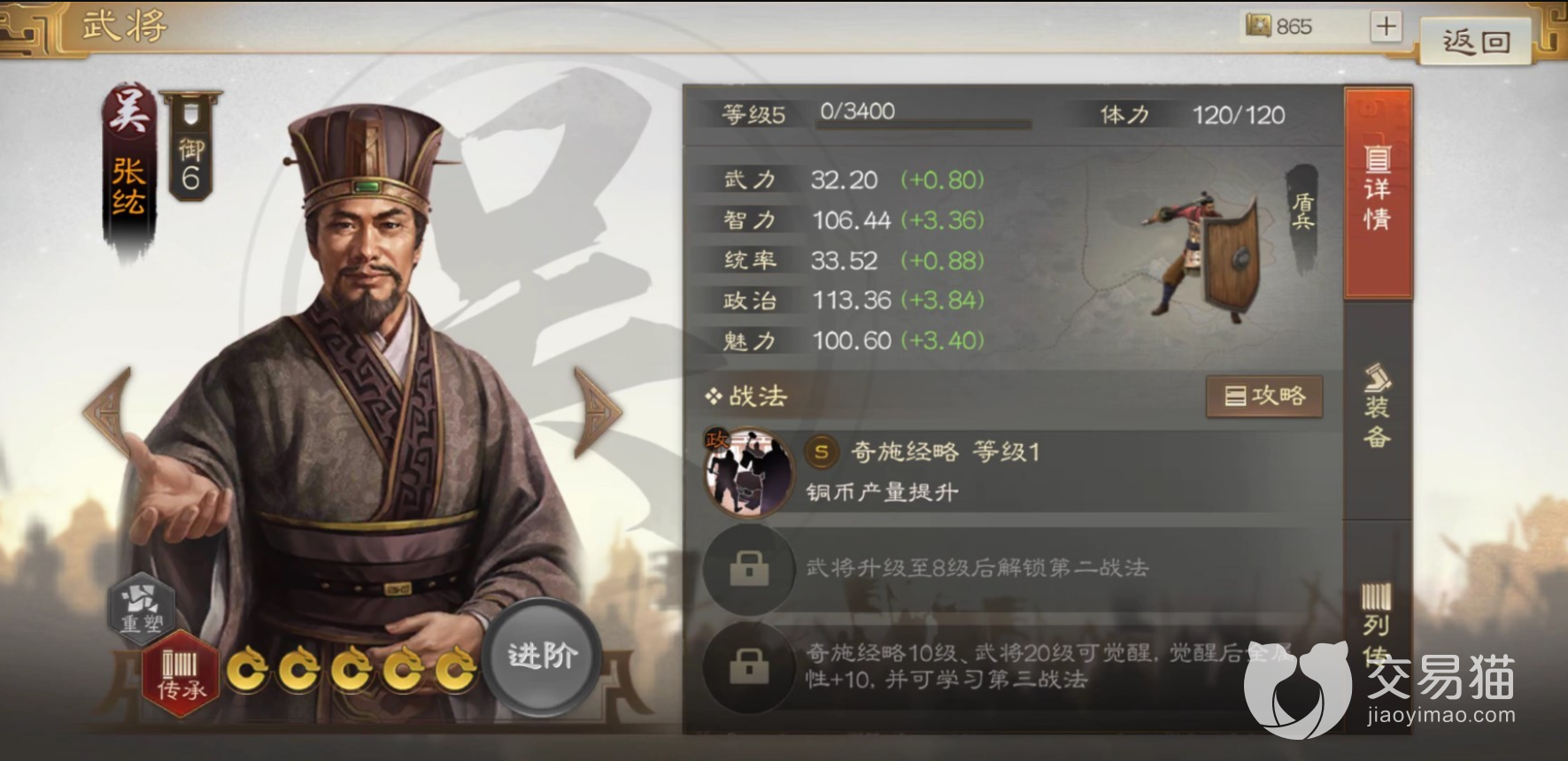Viewport: 1568px width, 761px height.
Task: Click the 进阶 advance button
Action: (x=542, y=657)
